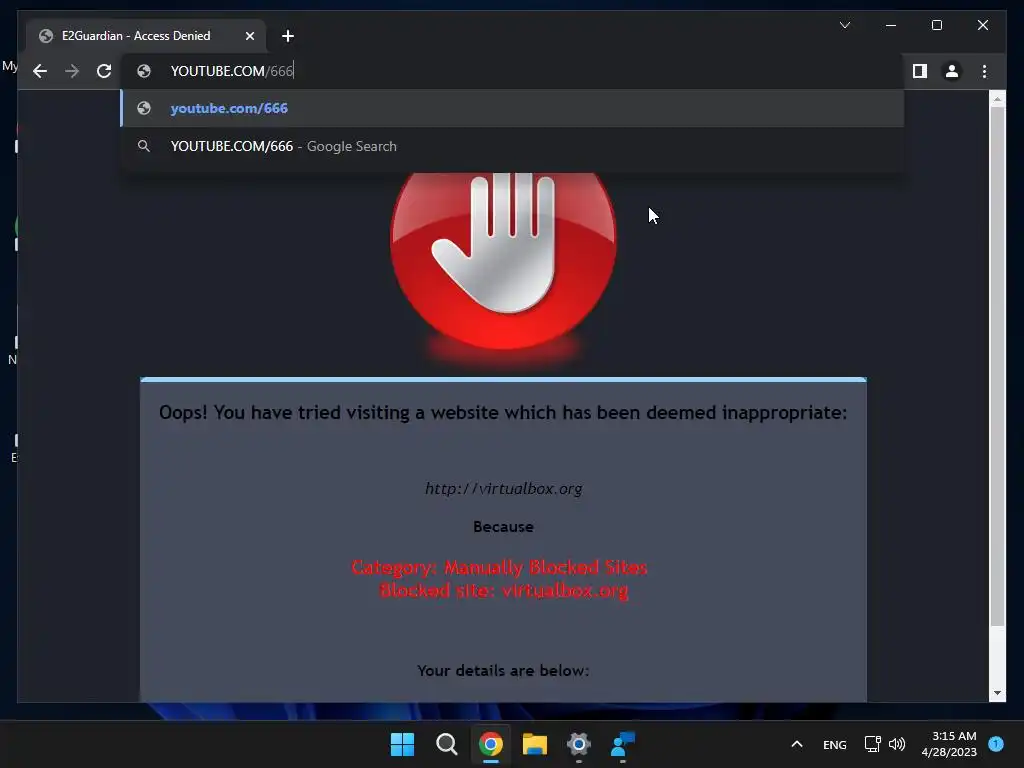Open File Explorer from taskbar
This screenshot has height=768, width=1024.
tap(535, 744)
